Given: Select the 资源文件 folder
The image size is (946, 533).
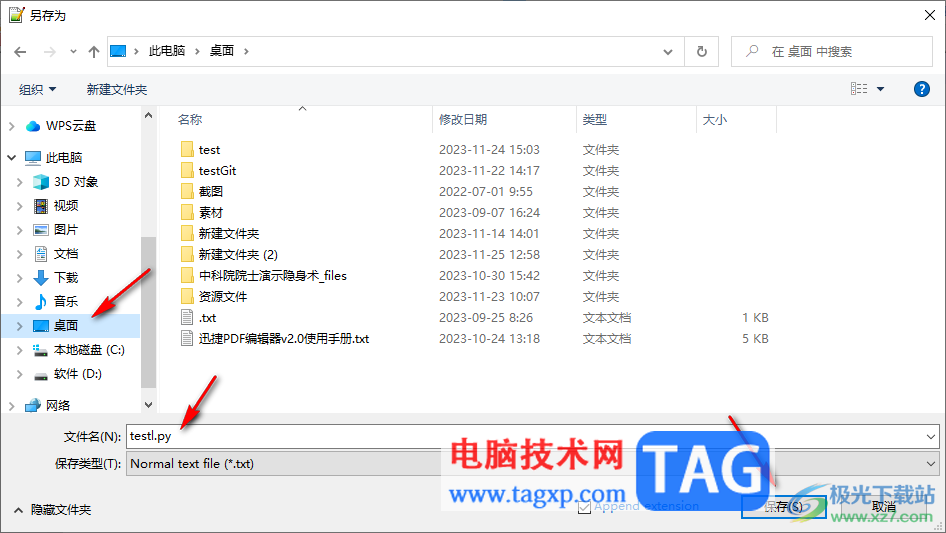Looking at the screenshot, I should (223, 297).
